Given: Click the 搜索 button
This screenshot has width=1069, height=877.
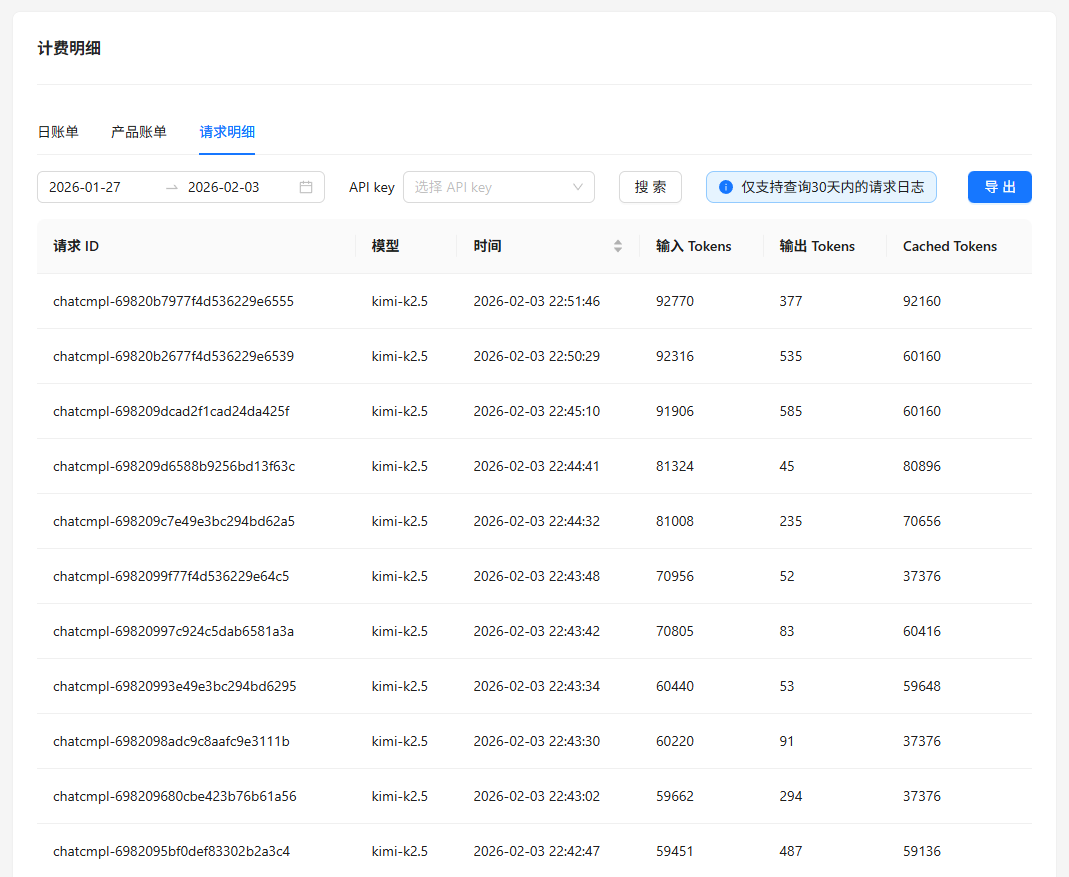Looking at the screenshot, I should pos(650,187).
